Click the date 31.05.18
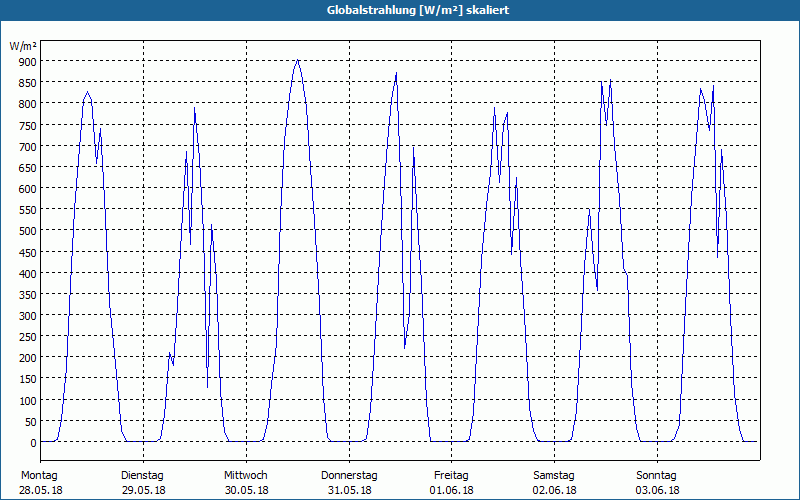Image resolution: width=800 pixels, height=500 pixels. (349, 490)
